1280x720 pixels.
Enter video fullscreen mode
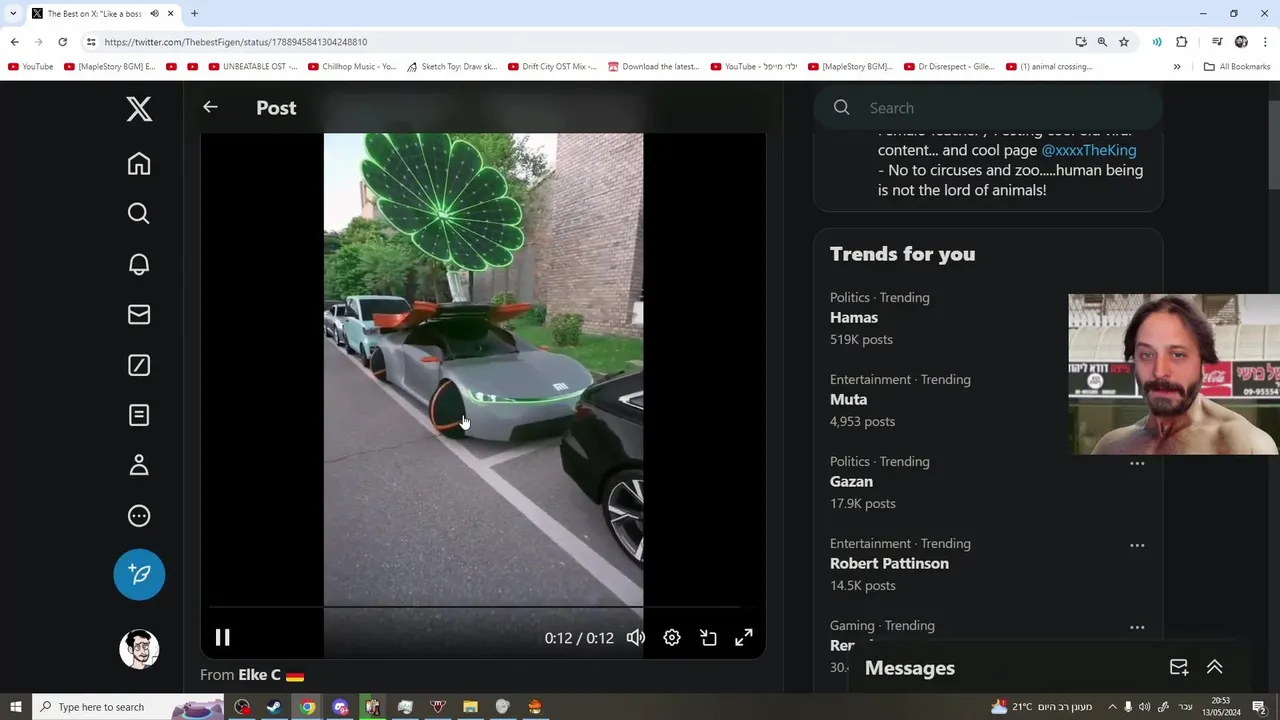click(x=744, y=638)
